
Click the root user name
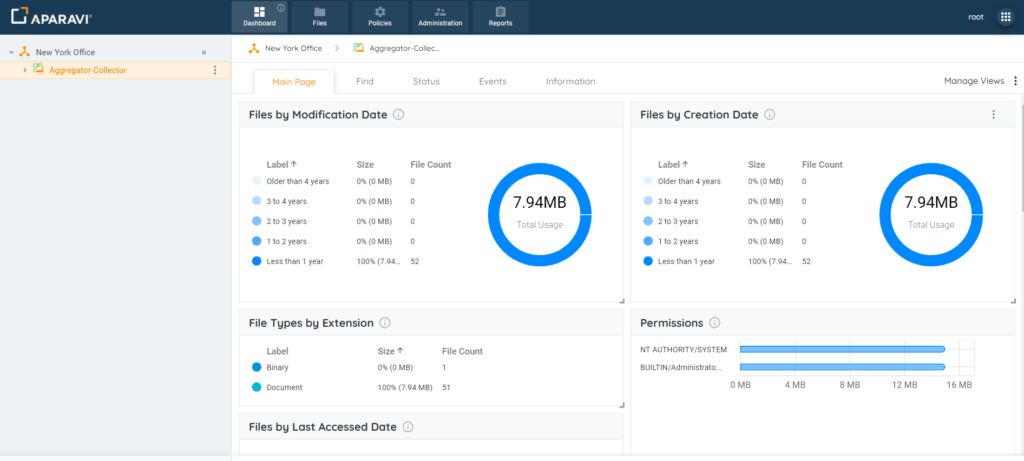pyautogui.click(x=976, y=17)
